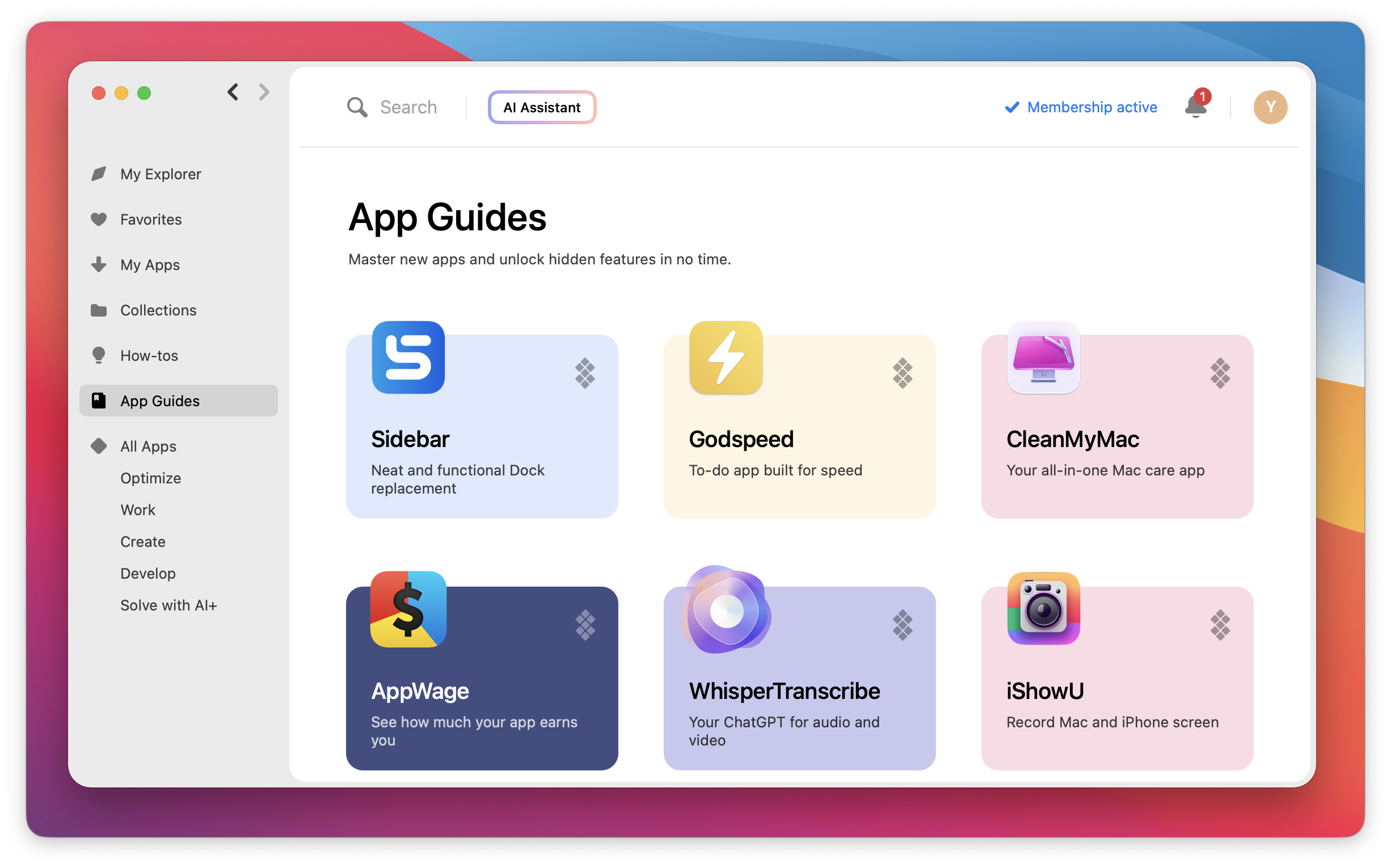Open the Y profile avatar
Screen dimensions: 1391x868
(1270, 107)
